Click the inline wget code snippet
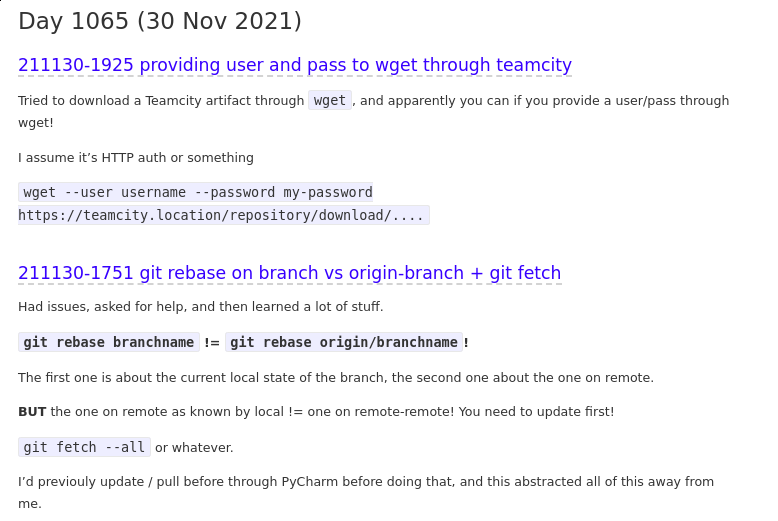This screenshot has height=521, width=778. pyautogui.click(x=330, y=100)
